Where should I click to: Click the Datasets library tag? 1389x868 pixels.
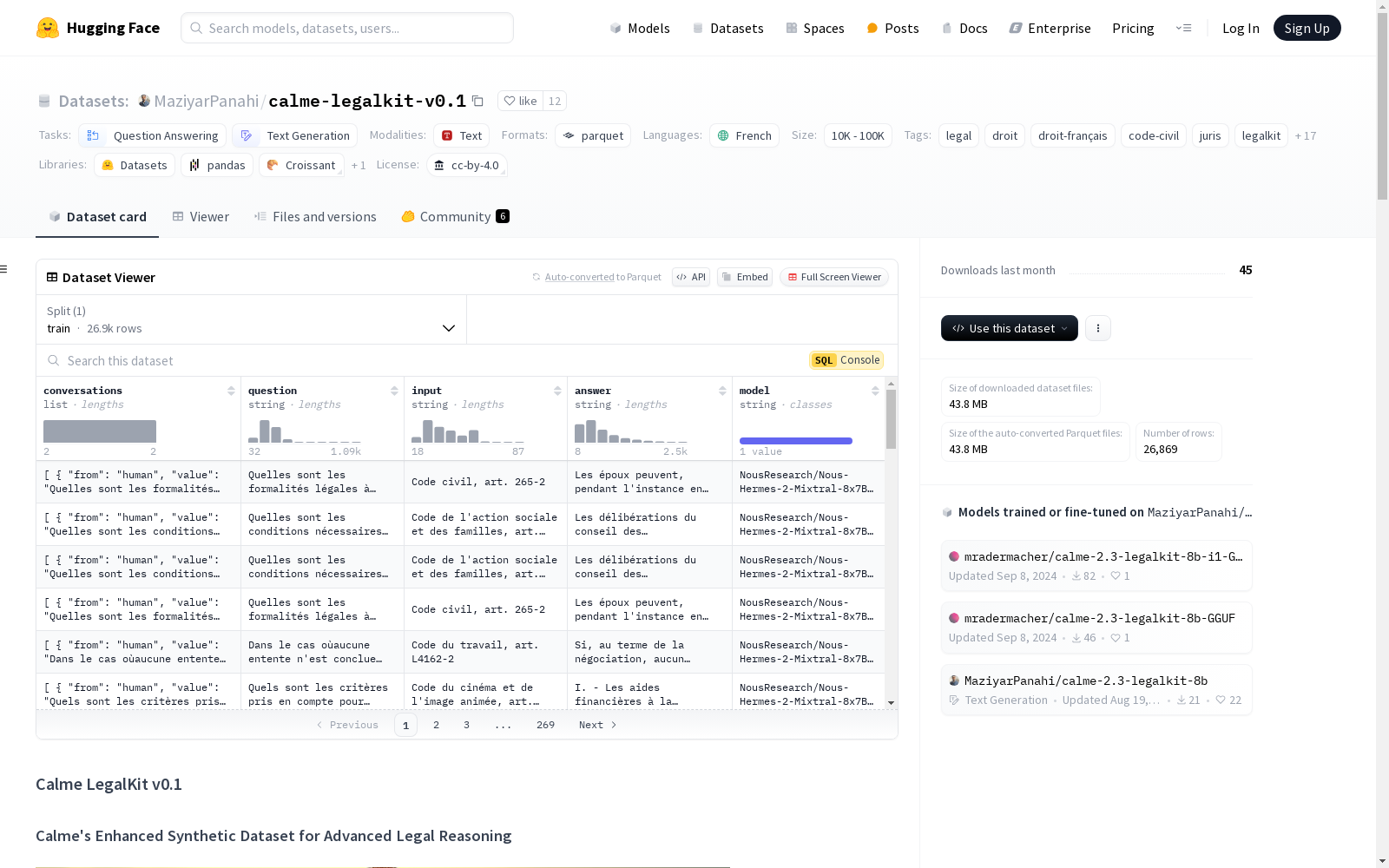coord(135,165)
